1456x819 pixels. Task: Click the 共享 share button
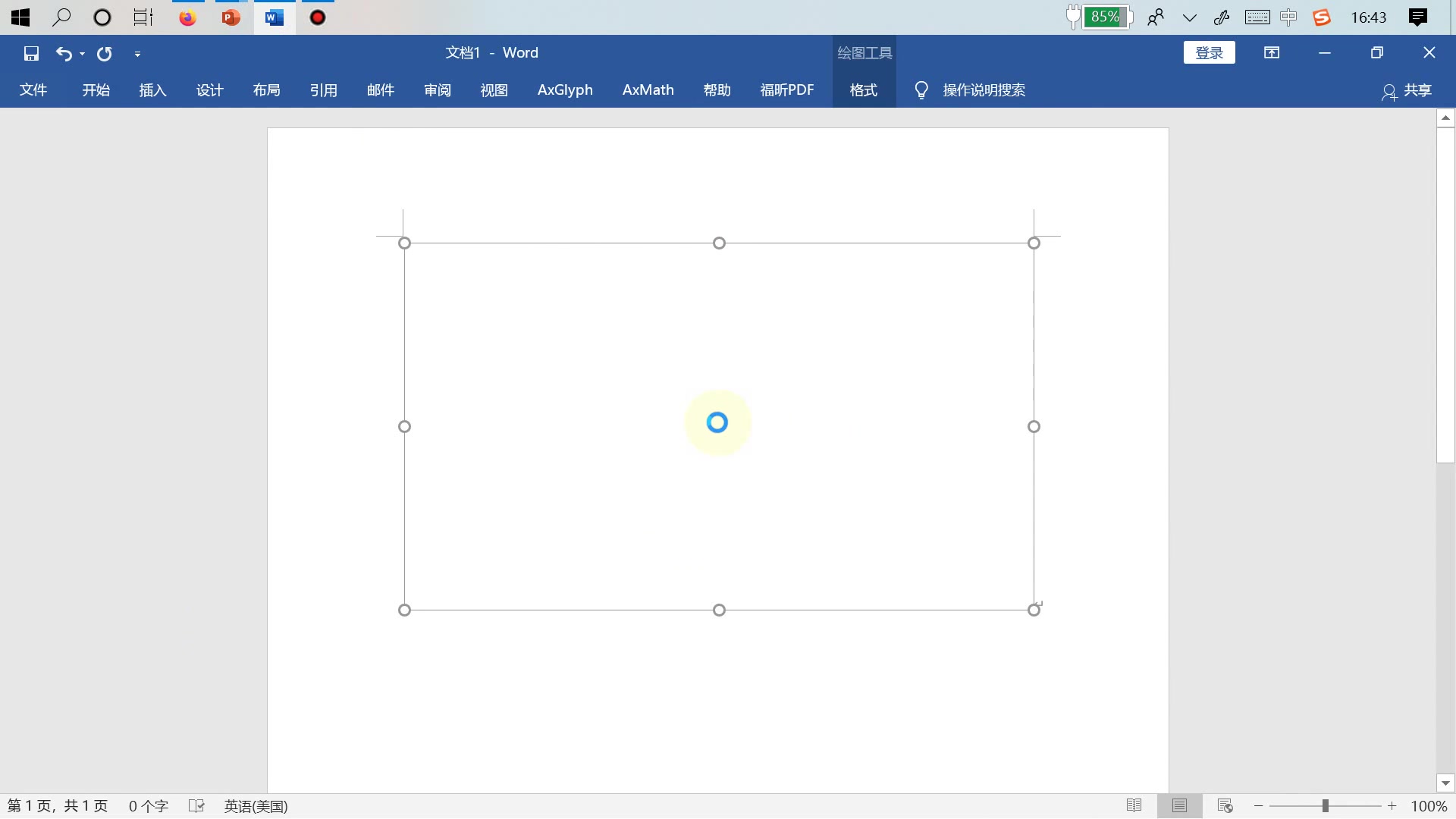click(1407, 90)
